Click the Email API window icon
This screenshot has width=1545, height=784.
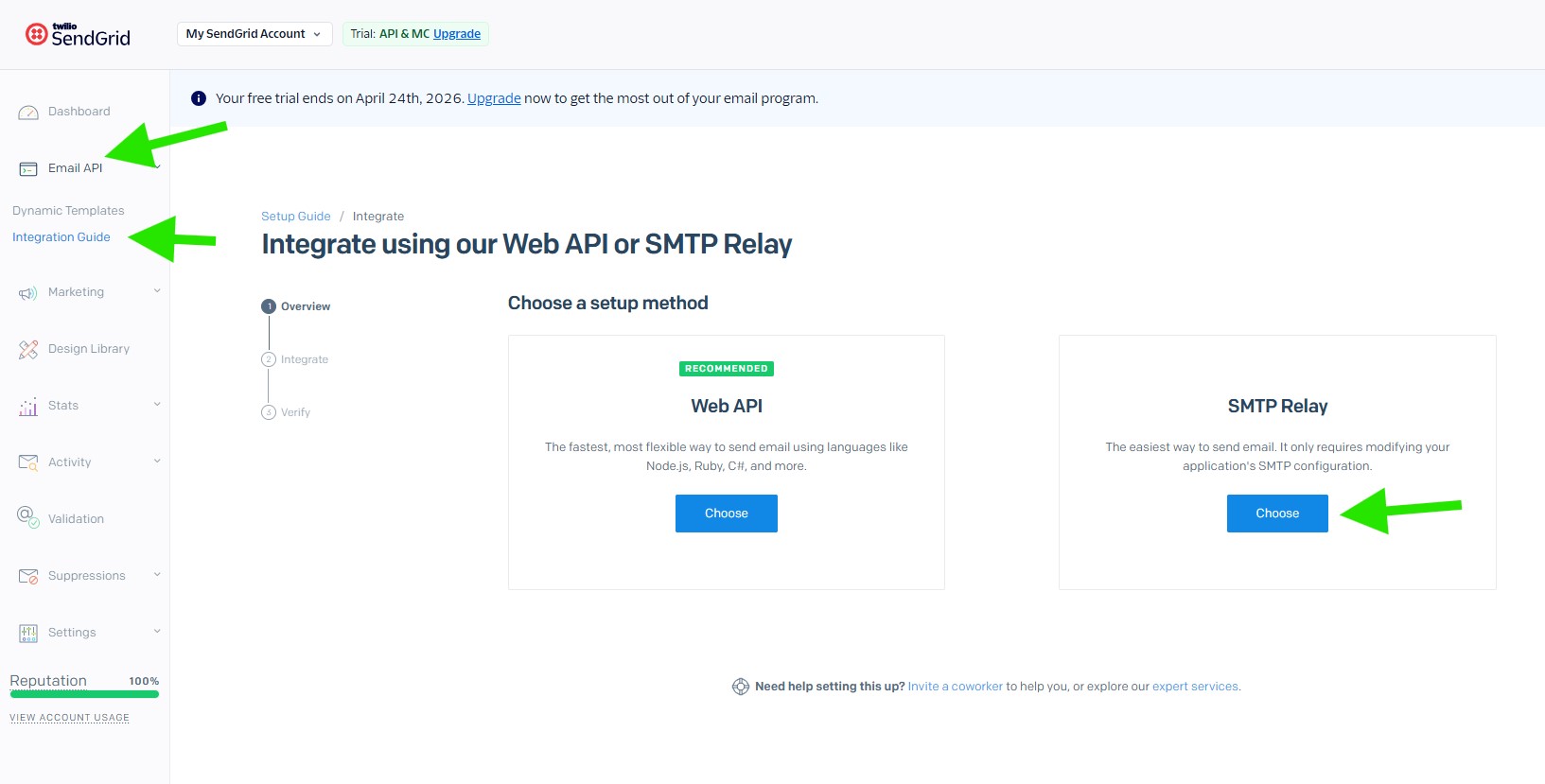coord(28,169)
